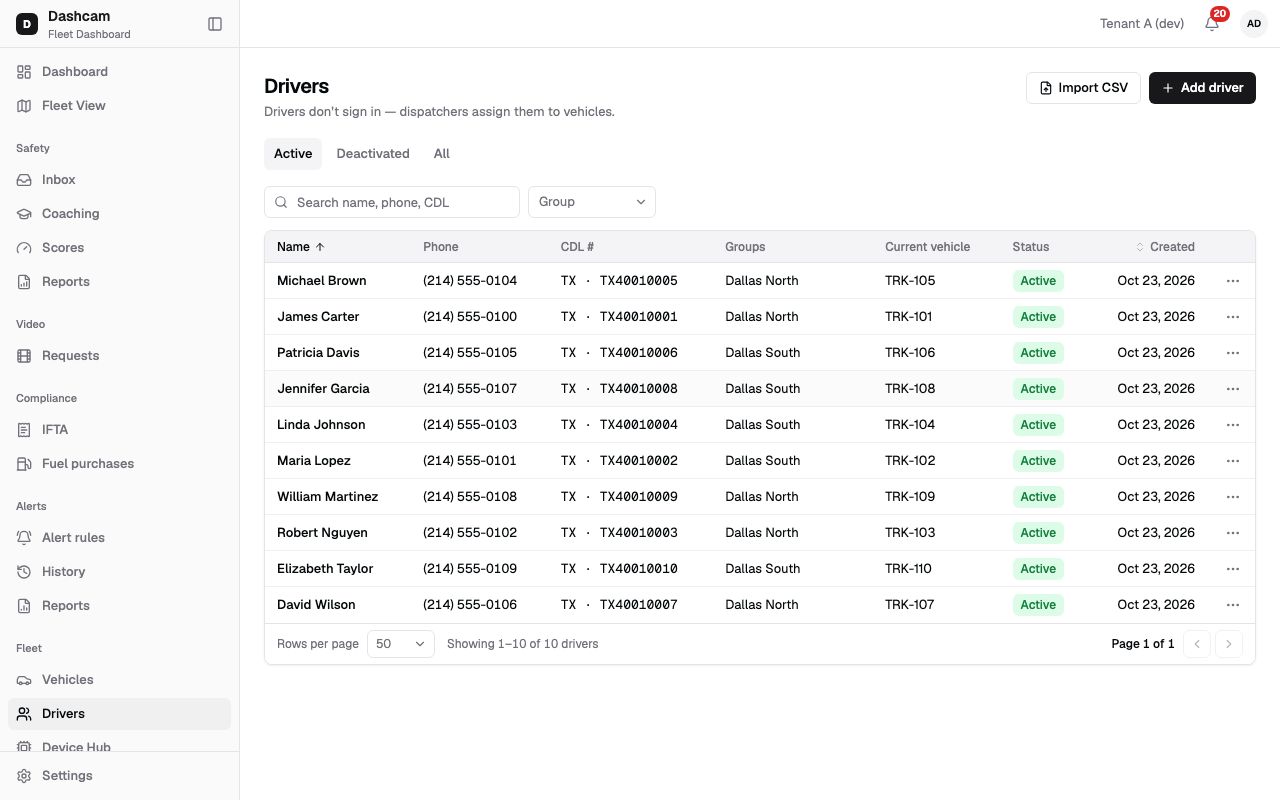Go to the previous page arrow
The width and height of the screenshot is (1280, 800).
click(x=1197, y=644)
